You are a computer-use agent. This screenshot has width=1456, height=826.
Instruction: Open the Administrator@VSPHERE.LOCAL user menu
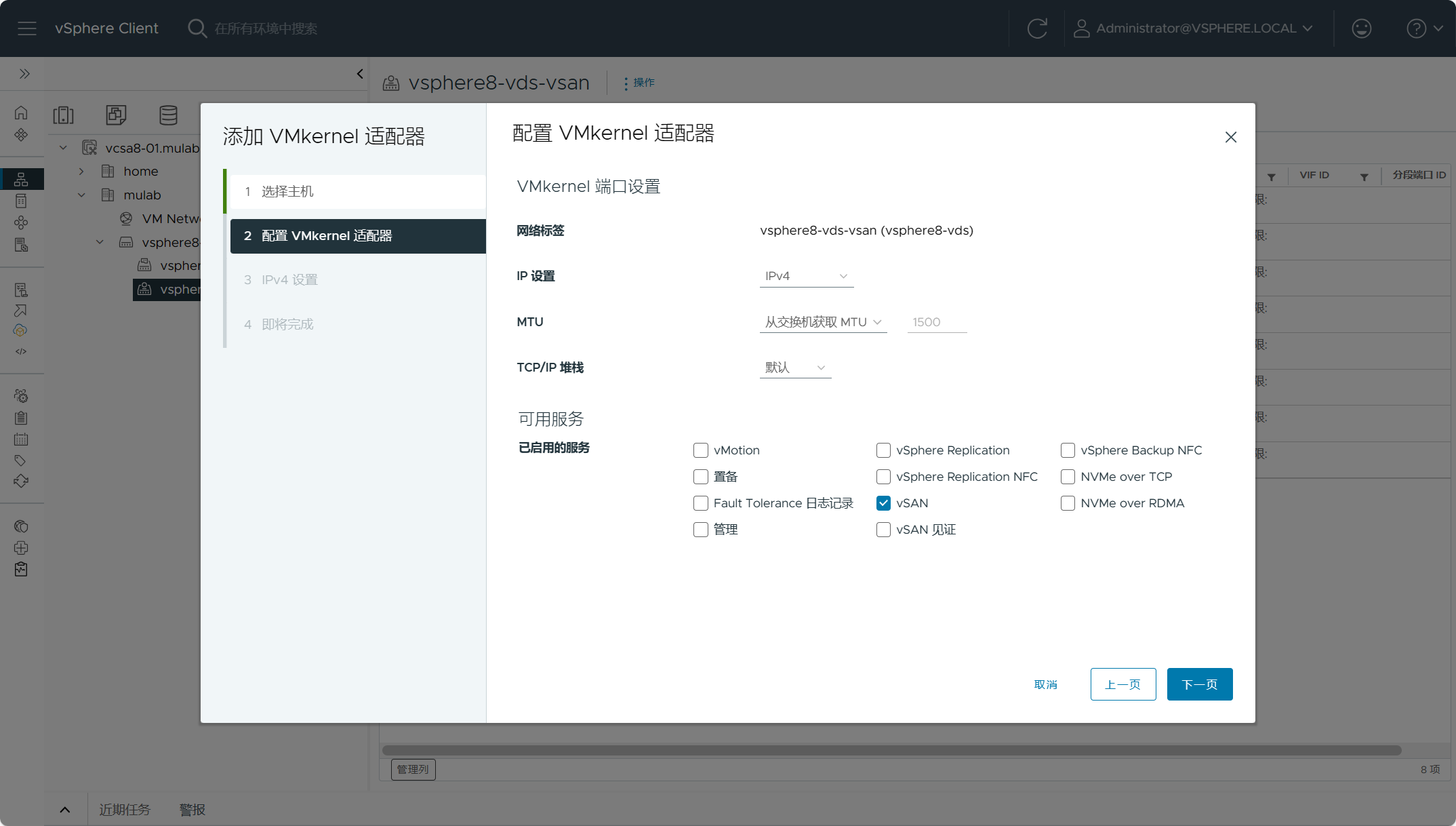tap(1194, 28)
